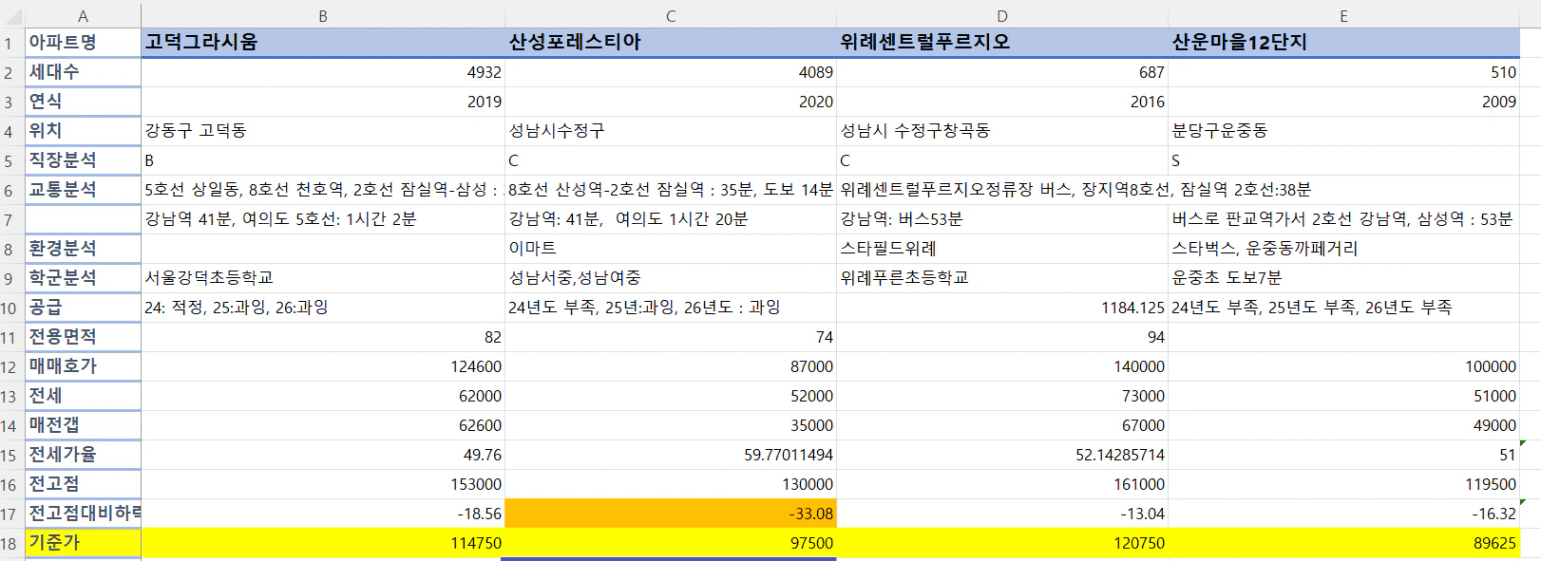Select the 매매호가 cell showing 140000
This screenshot has width=1541, height=561.
coord(1001,366)
